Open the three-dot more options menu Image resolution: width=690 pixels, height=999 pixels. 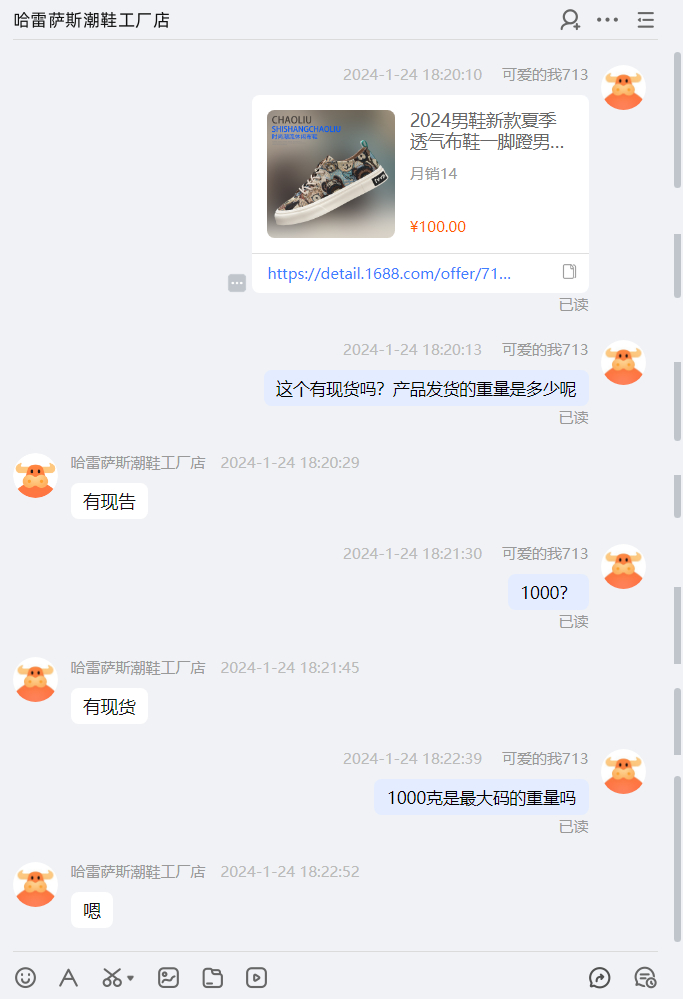[x=607, y=20]
